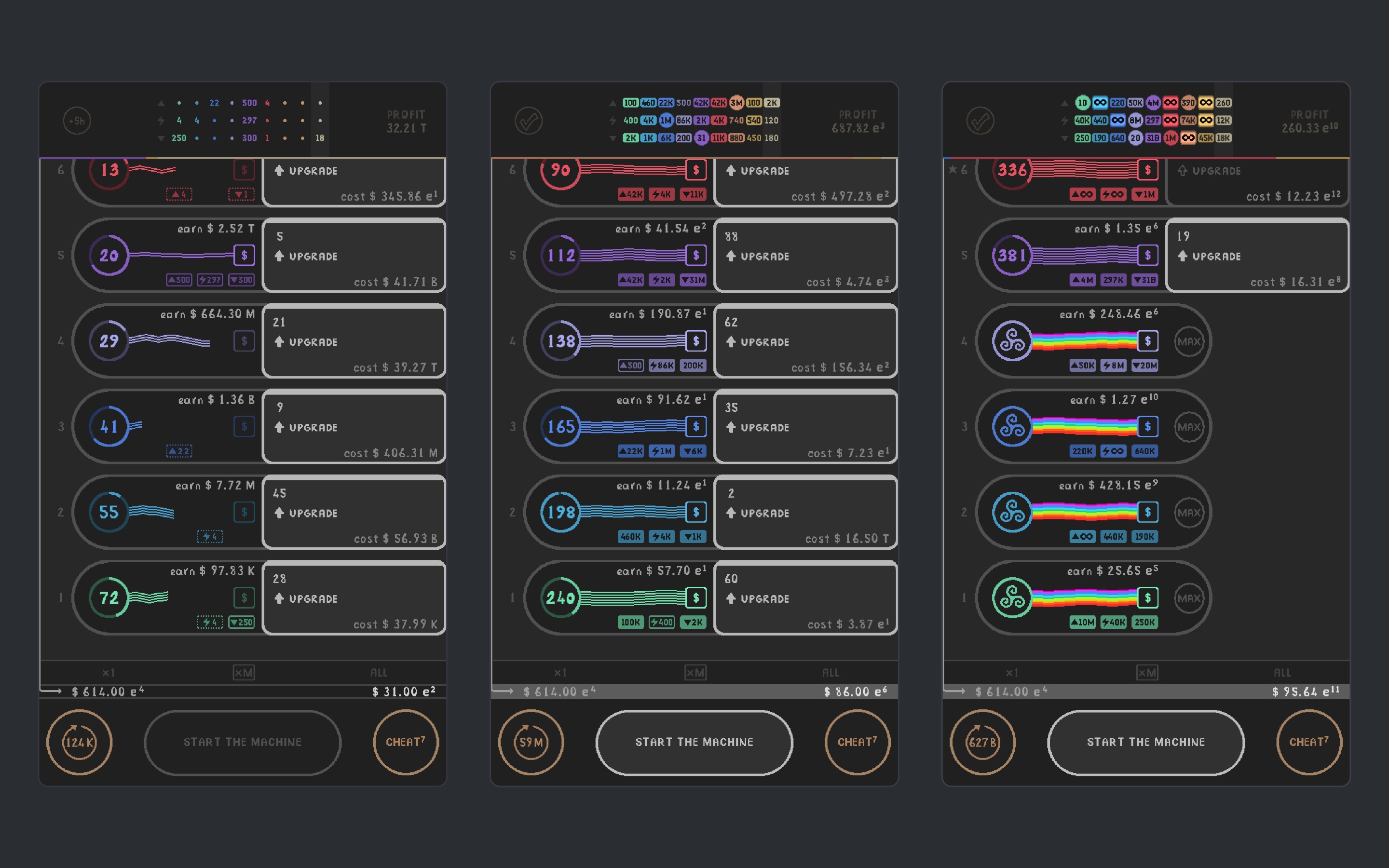Viewport: 1389px width, 868px height.
Task: Click the $95.64 e11 progress bar in the right panel
Action: [x=1146, y=691]
